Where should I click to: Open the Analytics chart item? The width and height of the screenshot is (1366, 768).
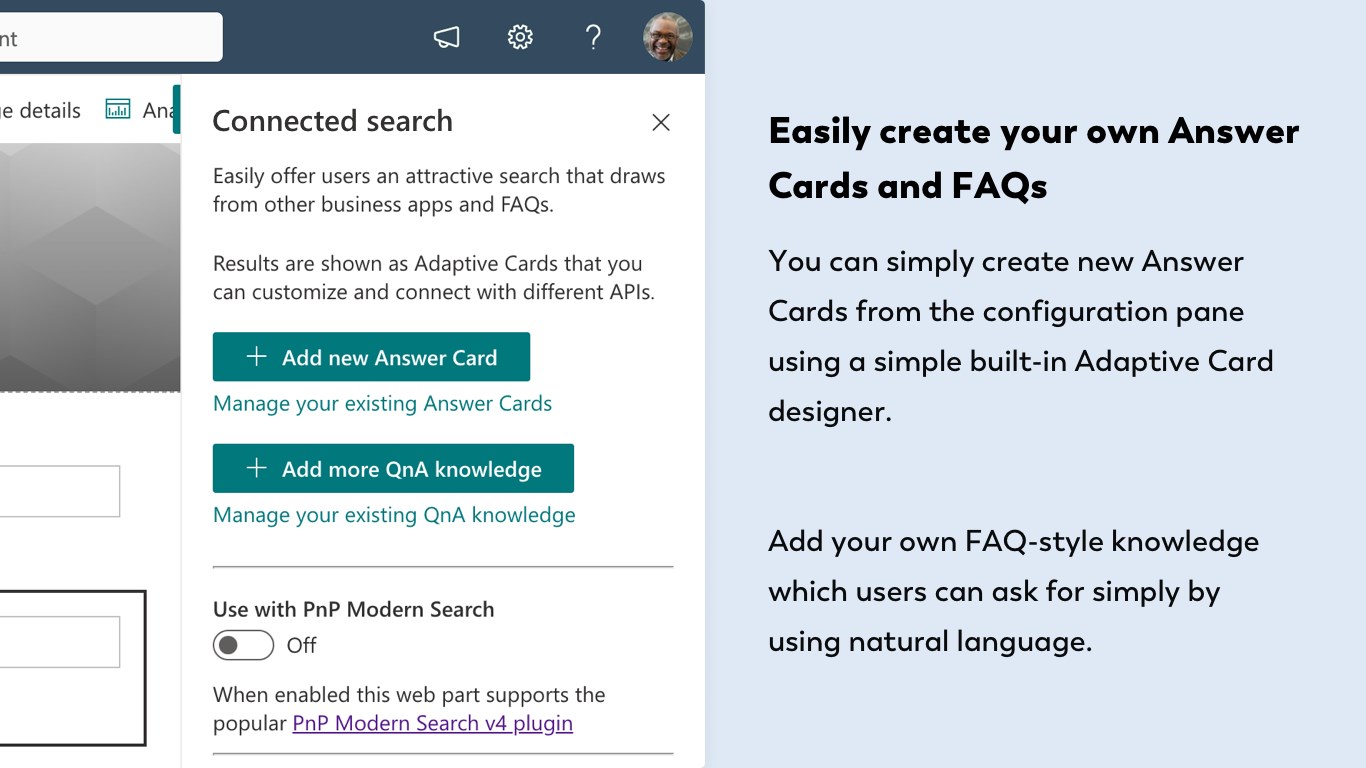(138, 110)
